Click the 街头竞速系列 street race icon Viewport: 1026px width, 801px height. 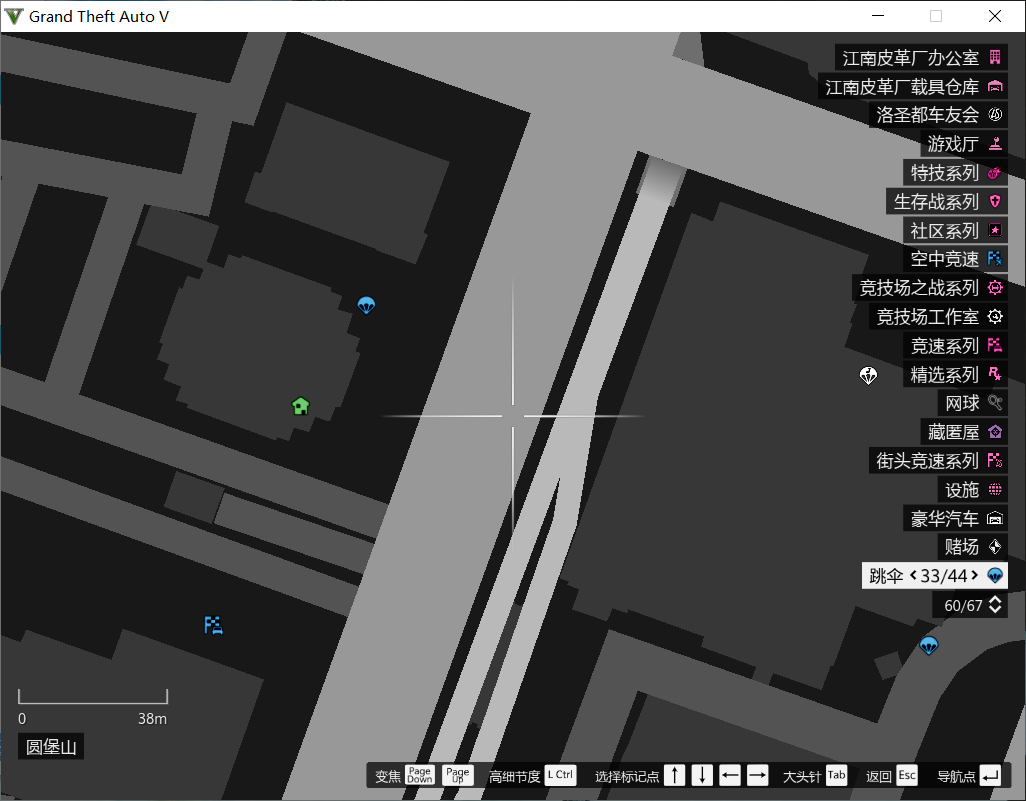click(x=995, y=461)
